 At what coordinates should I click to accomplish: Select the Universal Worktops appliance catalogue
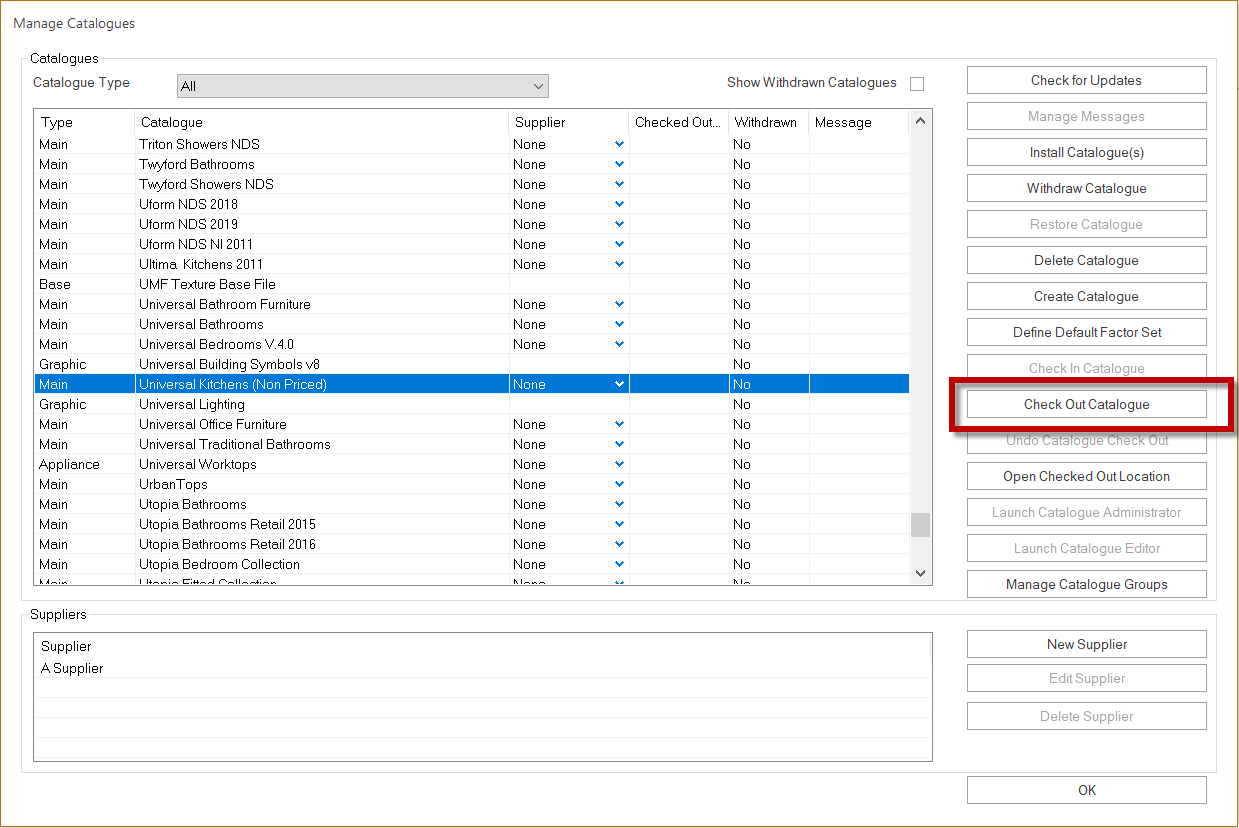click(x=472, y=464)
